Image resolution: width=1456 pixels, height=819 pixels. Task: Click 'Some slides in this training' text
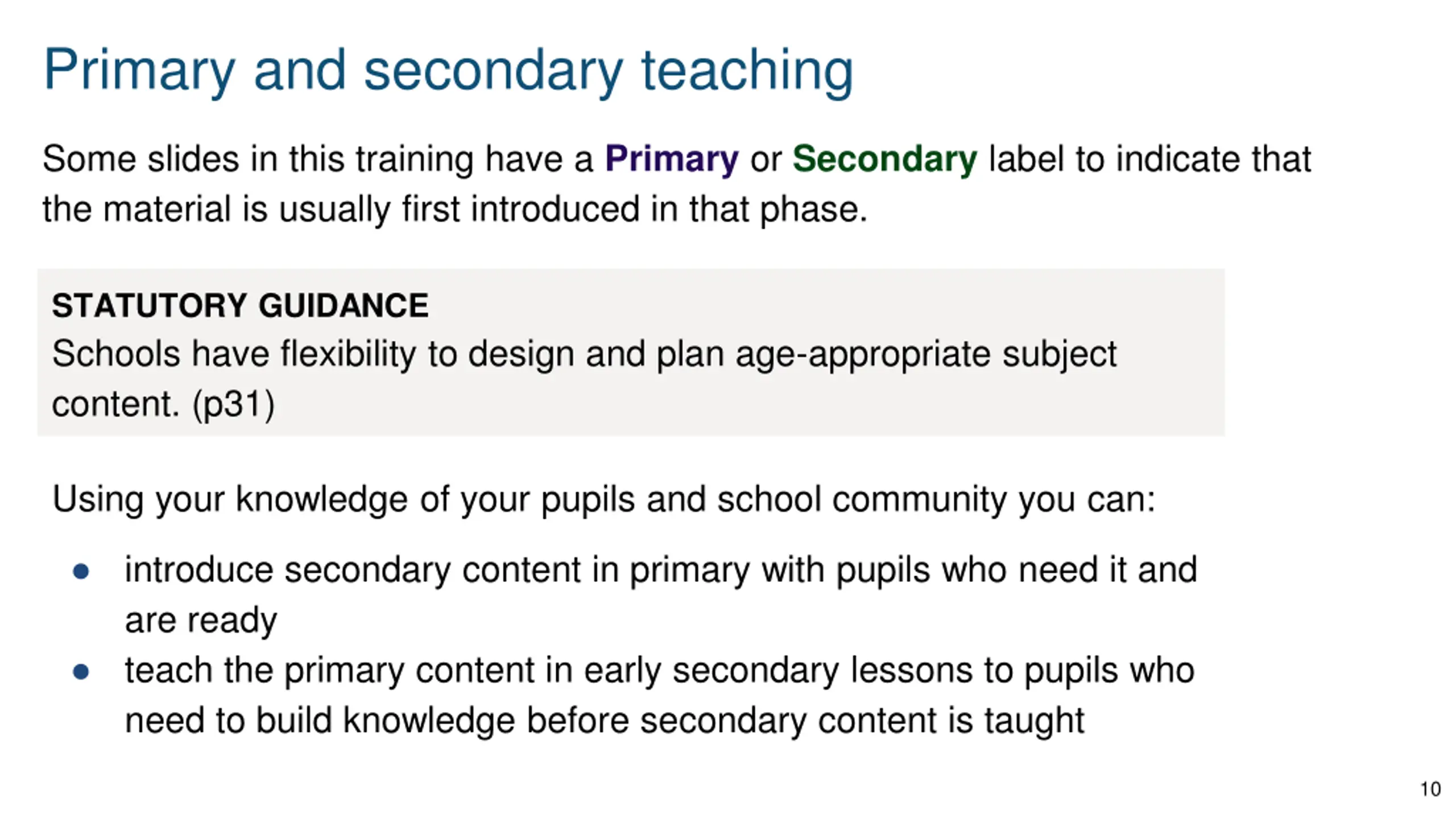tap(317, 159)
